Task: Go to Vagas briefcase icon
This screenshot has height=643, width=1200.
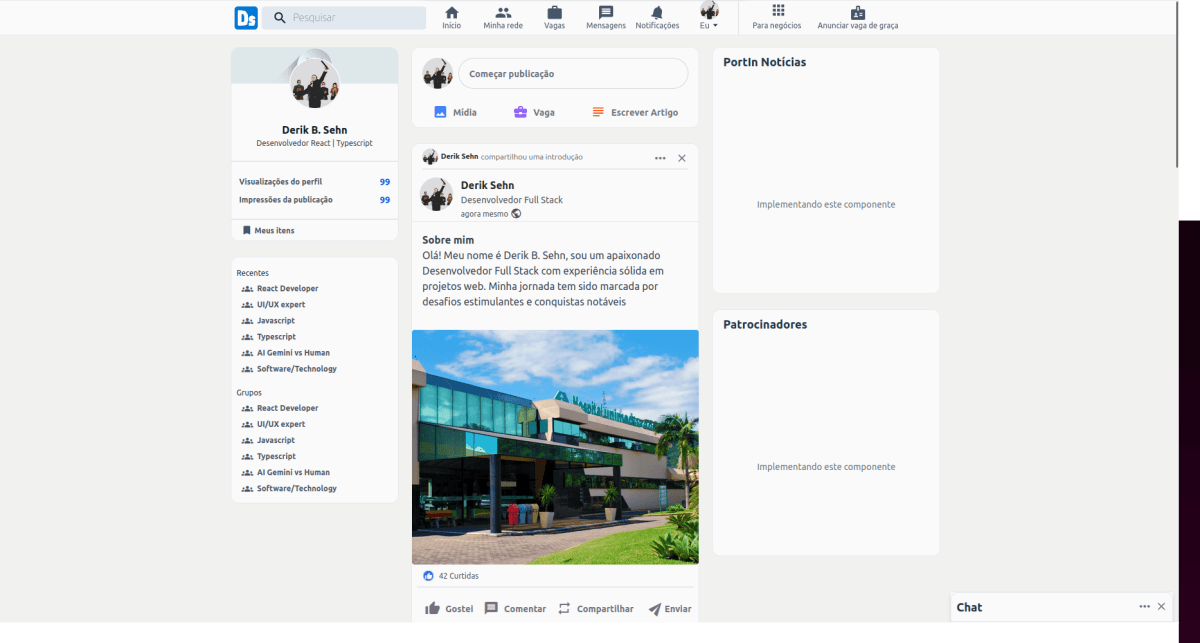Action: (554, 13)
